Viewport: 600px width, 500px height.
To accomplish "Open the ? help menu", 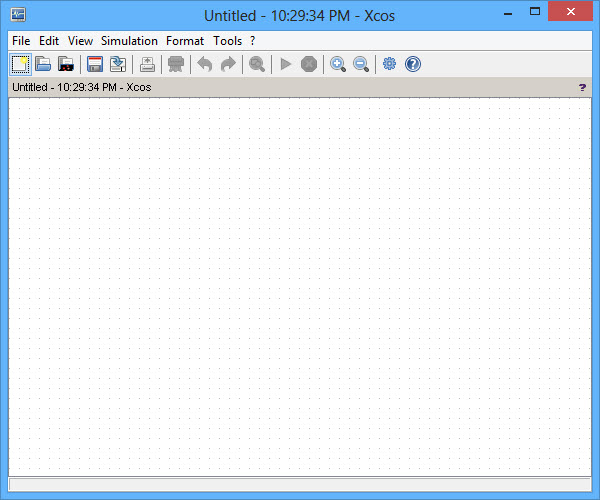I will 253,41.
